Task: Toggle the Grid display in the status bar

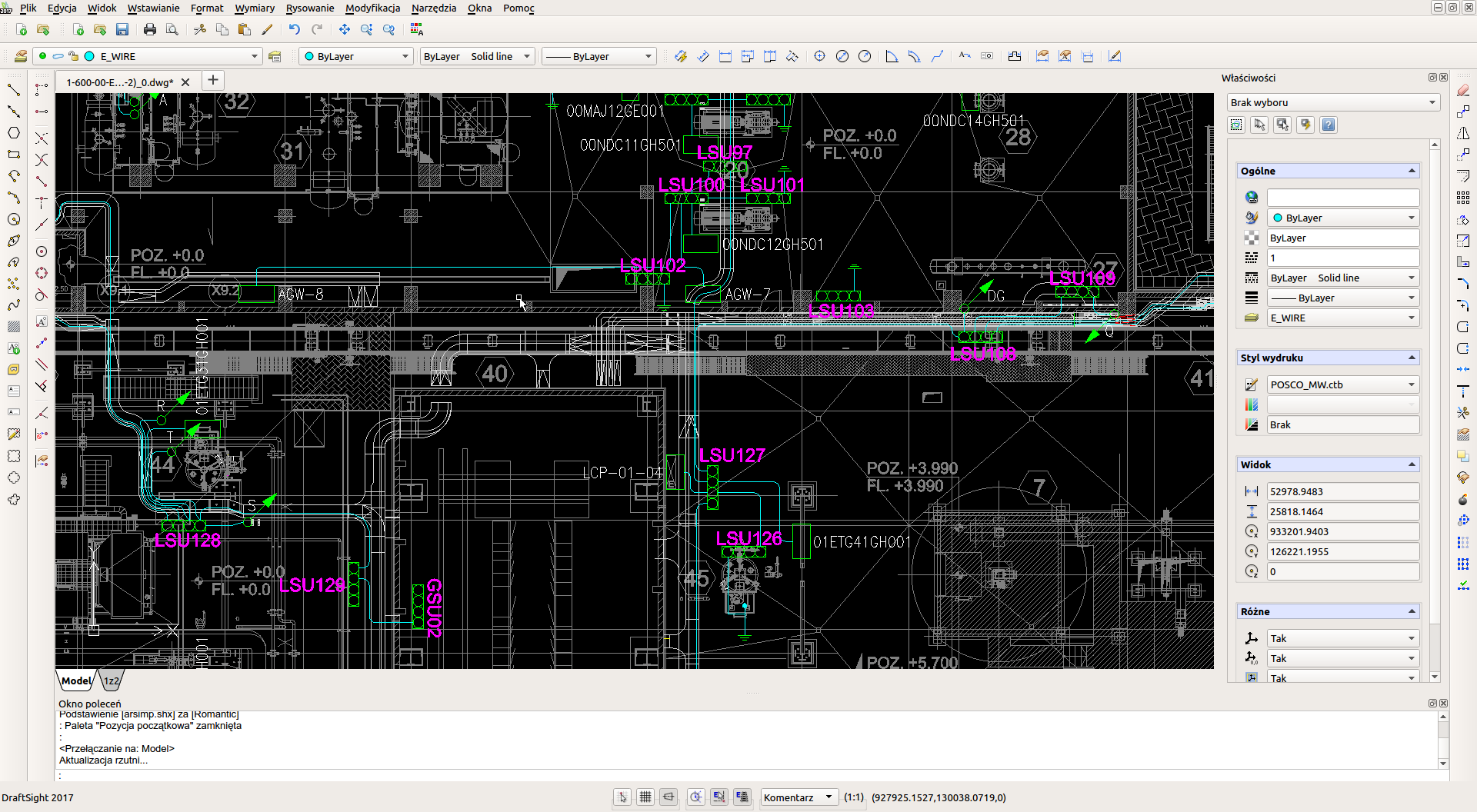Action: (x=645, y=797)
